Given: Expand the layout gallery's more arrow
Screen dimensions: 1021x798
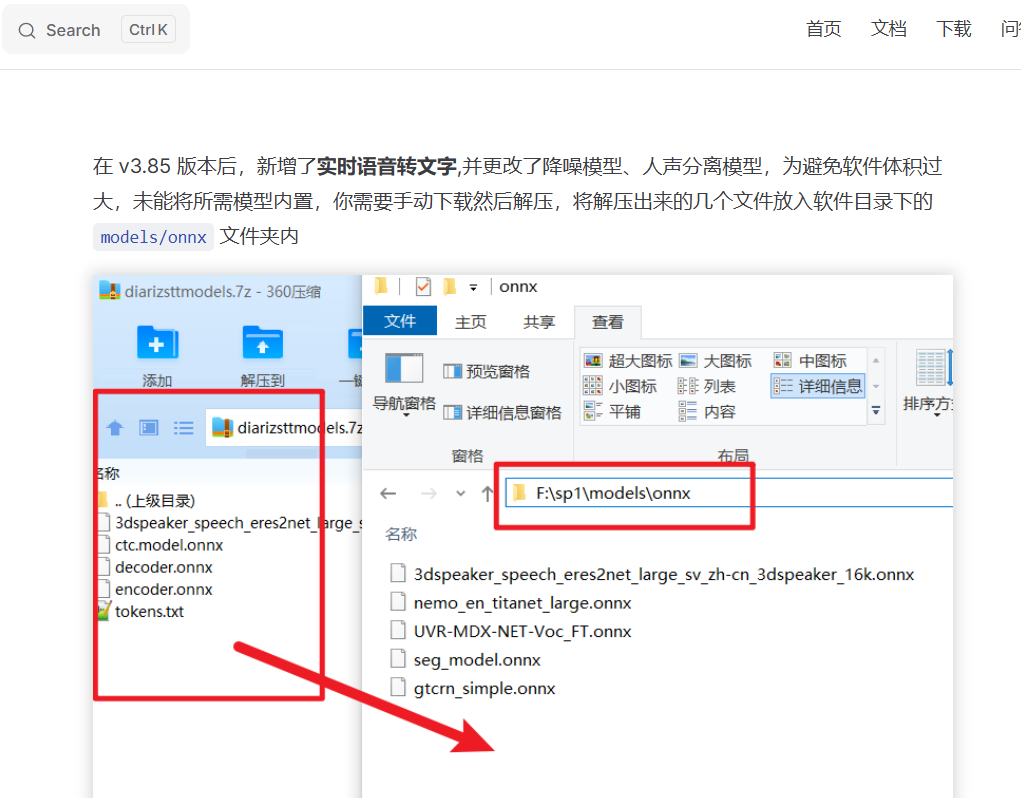Looking at the screenshot, I should coord(877,411).
